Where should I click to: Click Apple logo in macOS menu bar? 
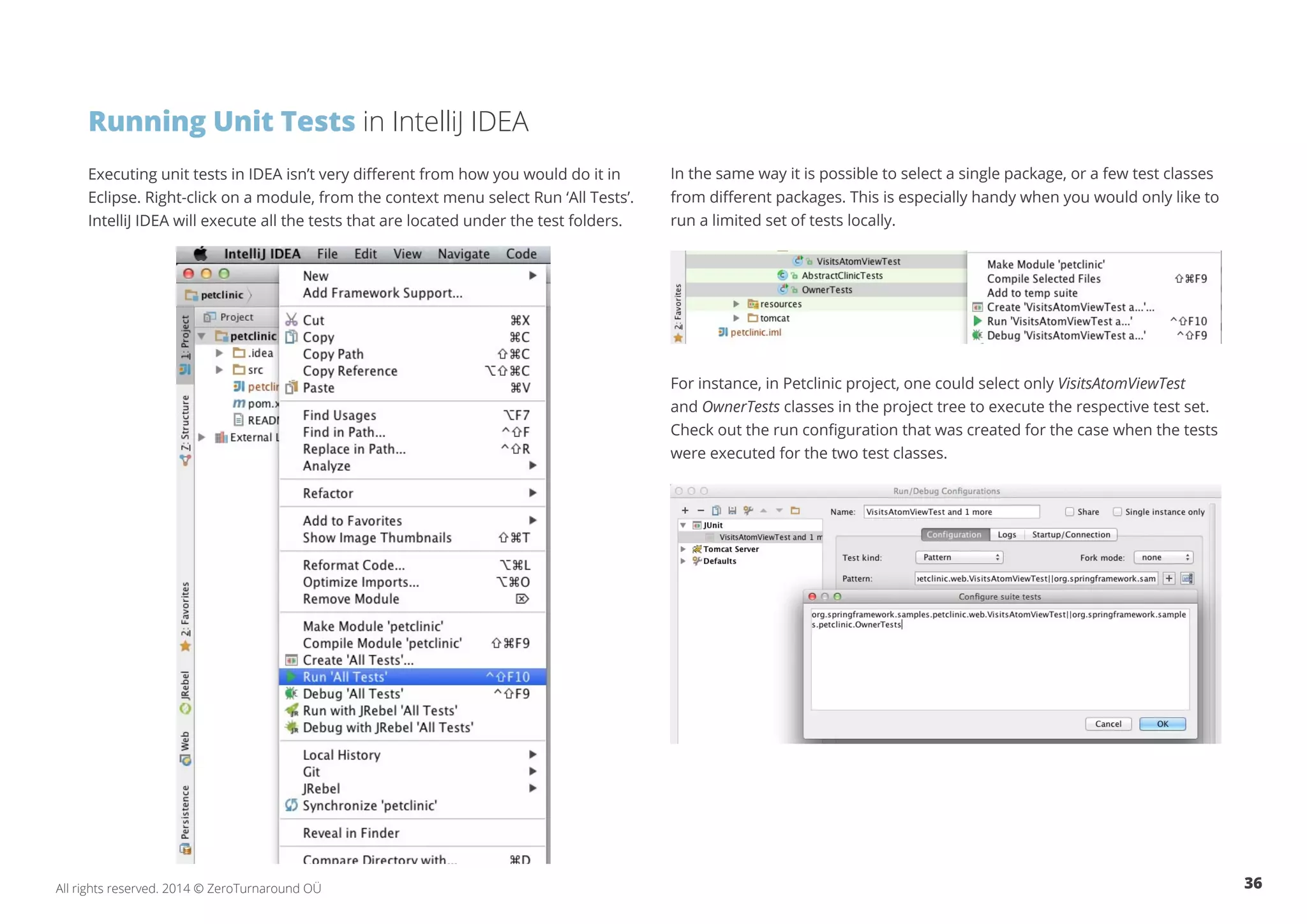(200, 254)
